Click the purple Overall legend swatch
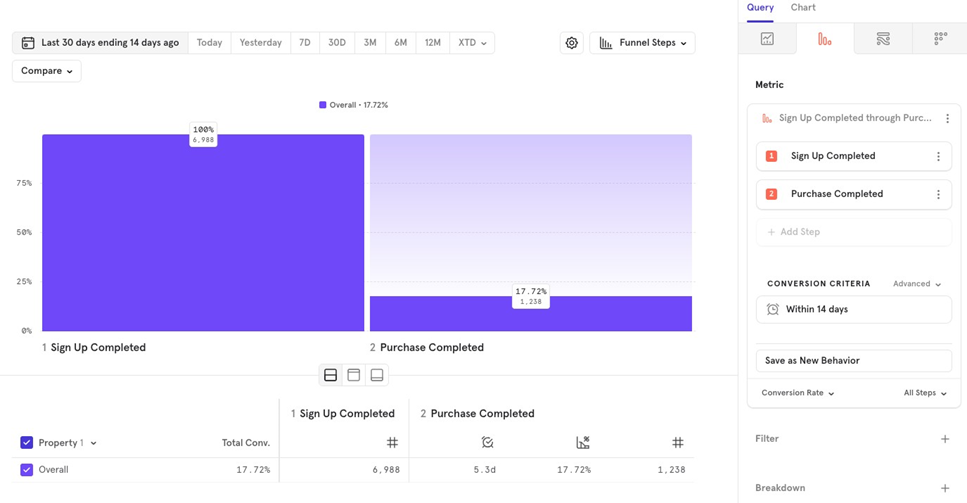Viewport: 967px width, 503px height. [322, 105]
